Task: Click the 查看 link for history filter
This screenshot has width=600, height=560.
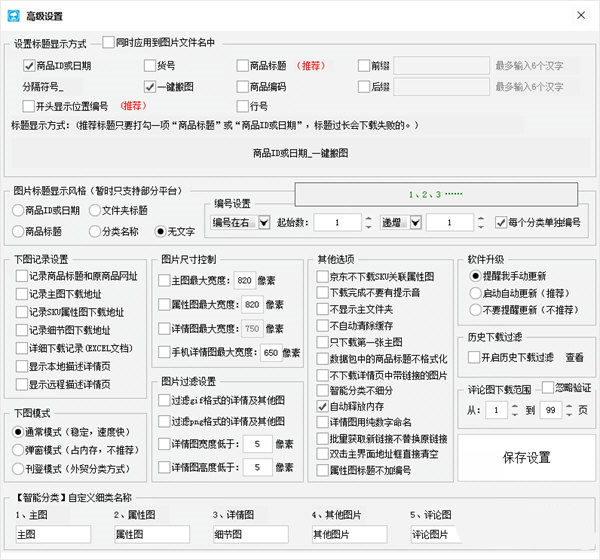Action: [574, 357]
